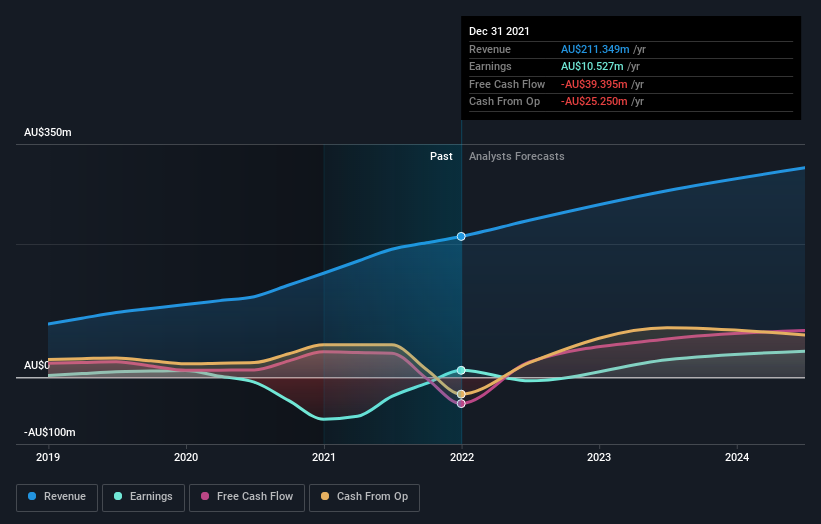
Task: Click the Past label on chart
Action: (x=441, y=156)
